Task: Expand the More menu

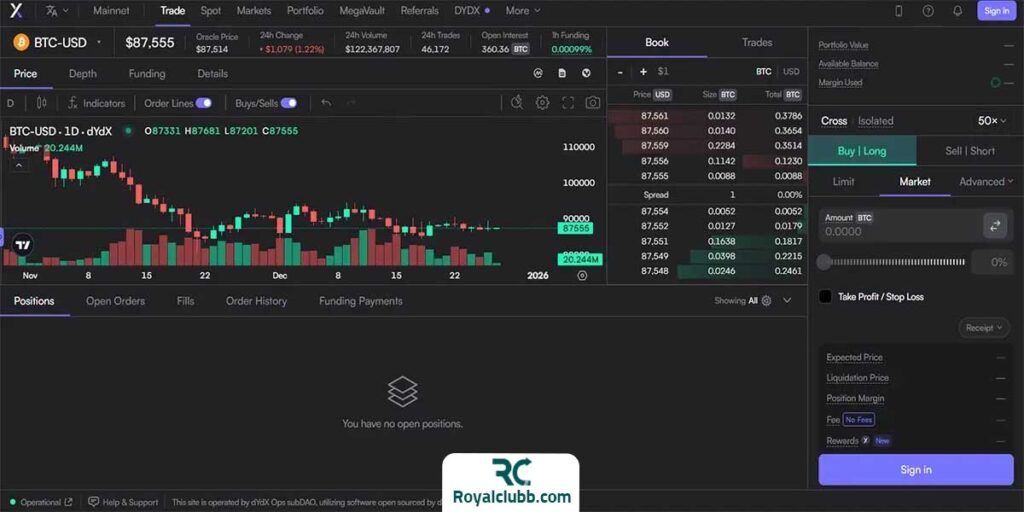Action: click(523, 10)
